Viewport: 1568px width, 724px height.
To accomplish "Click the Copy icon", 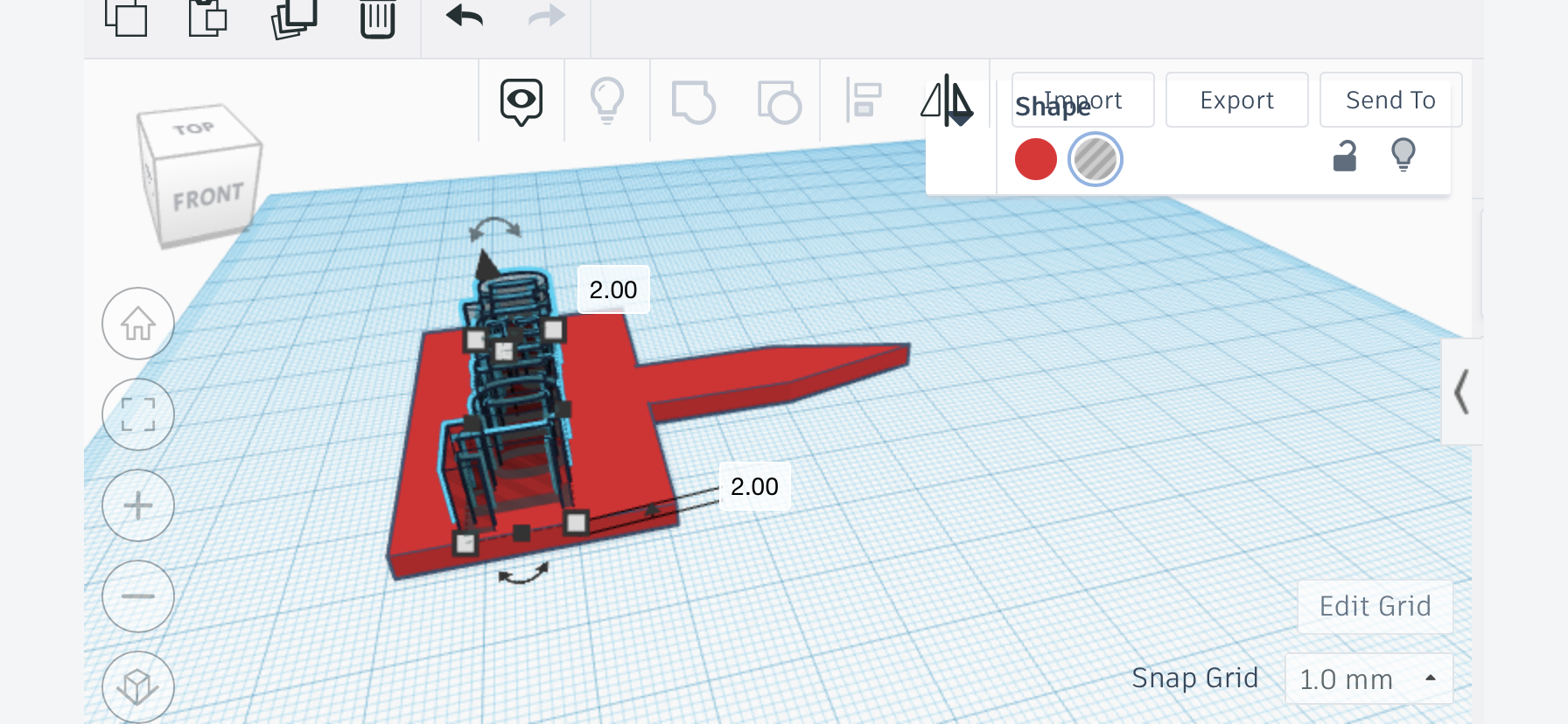I will click(x=126, y=17).
